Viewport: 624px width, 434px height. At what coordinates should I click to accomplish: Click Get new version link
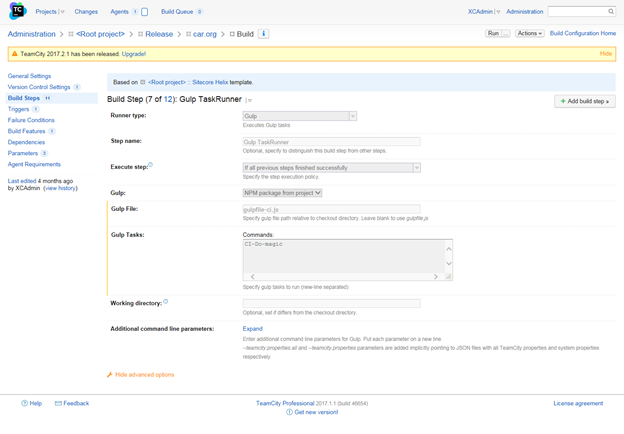[x=316, y=412]
